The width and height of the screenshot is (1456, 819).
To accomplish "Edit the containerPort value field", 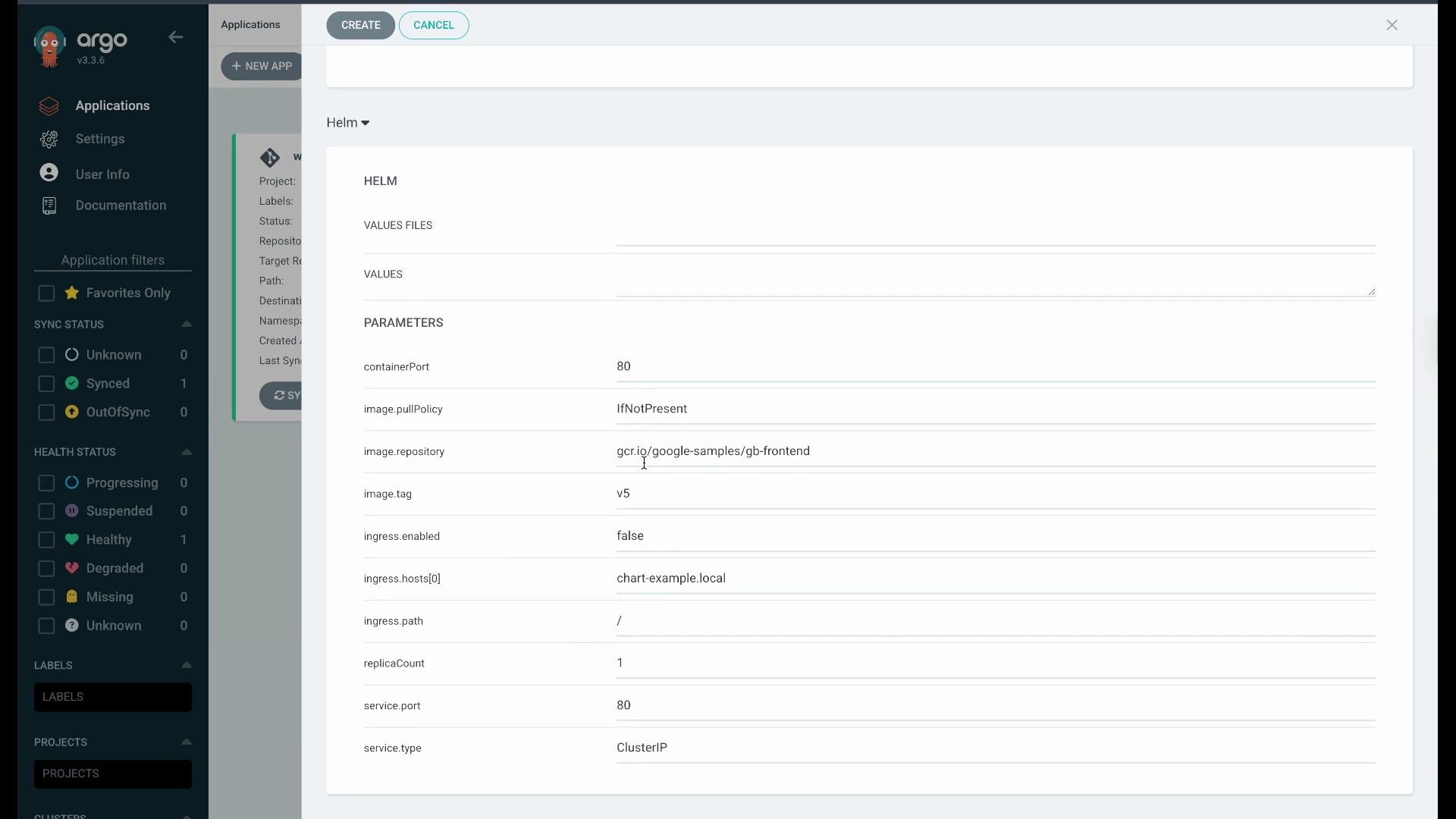I will pos(996,367).
